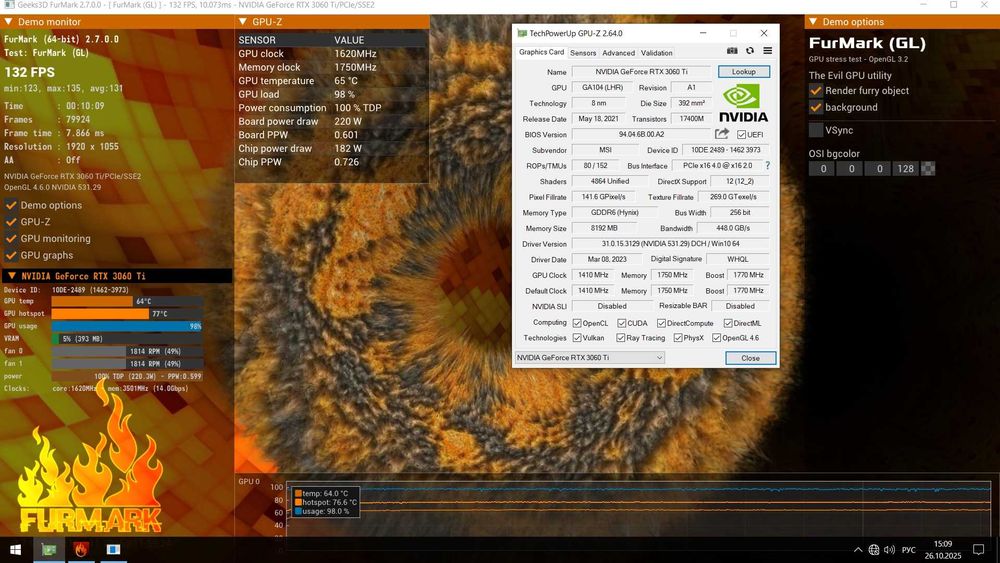Viewport: 1000px width, 563px height.
Task: Click the Board power draw 220 W row
Action: (332, 121)
